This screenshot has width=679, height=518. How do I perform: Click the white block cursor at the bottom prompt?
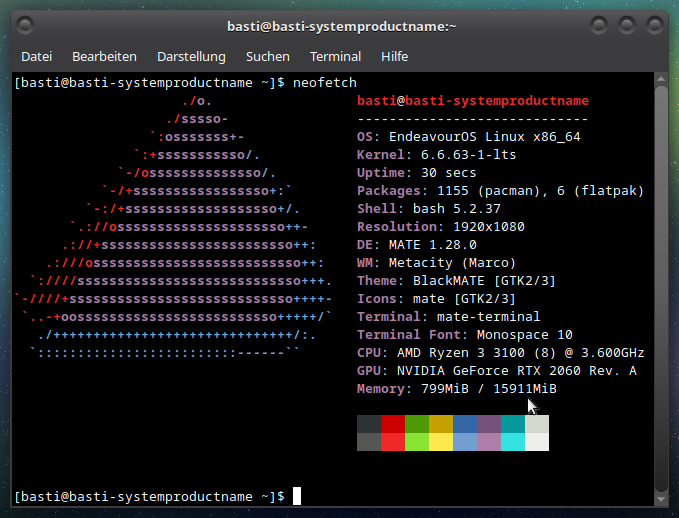point(297,496)
